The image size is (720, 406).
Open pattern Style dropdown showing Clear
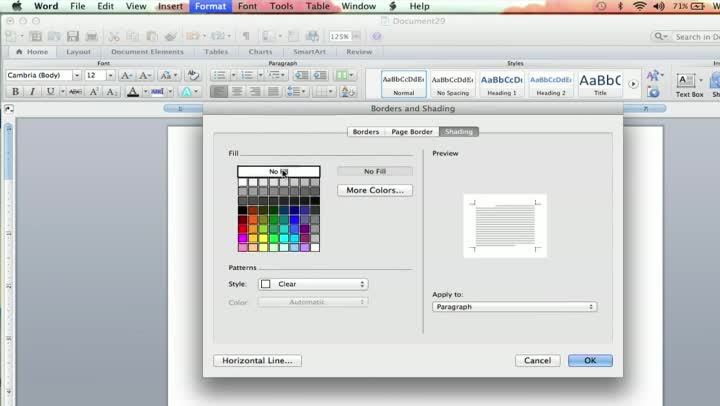click(x=313, y=284)
